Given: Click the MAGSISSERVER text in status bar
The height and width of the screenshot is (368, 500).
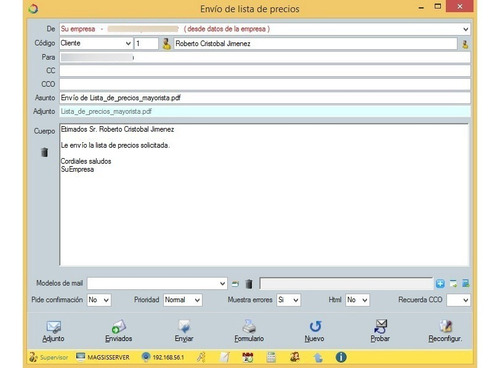Looking at the screenshot, I should [x=108, y=358].
